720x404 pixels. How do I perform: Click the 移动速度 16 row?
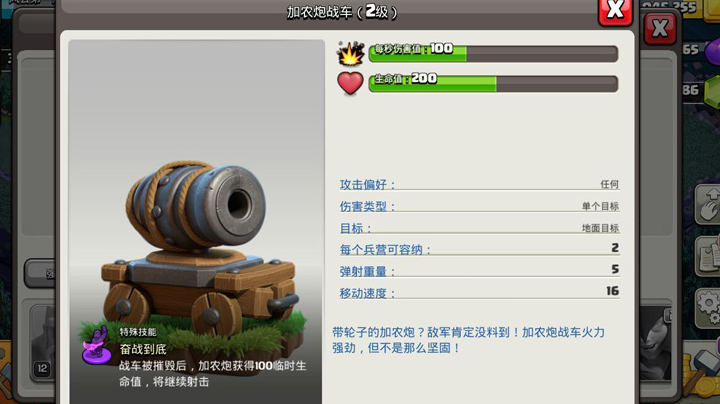tap(479, 292)
